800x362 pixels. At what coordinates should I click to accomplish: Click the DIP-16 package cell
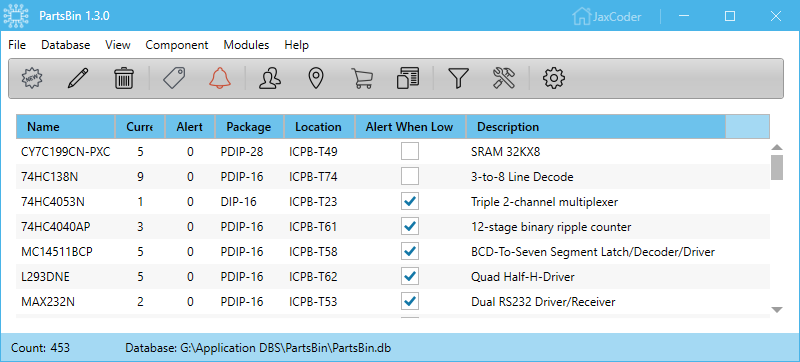pos(238,201)
